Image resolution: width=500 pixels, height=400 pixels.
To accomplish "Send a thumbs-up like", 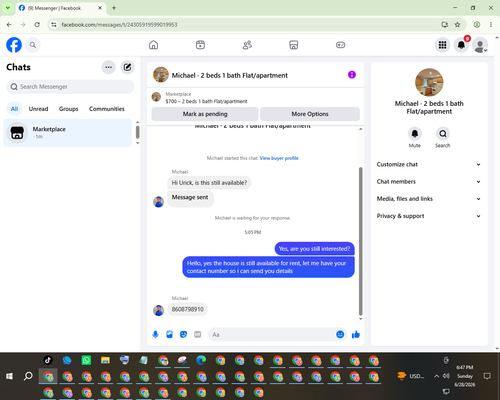I will tap(356, 334).
